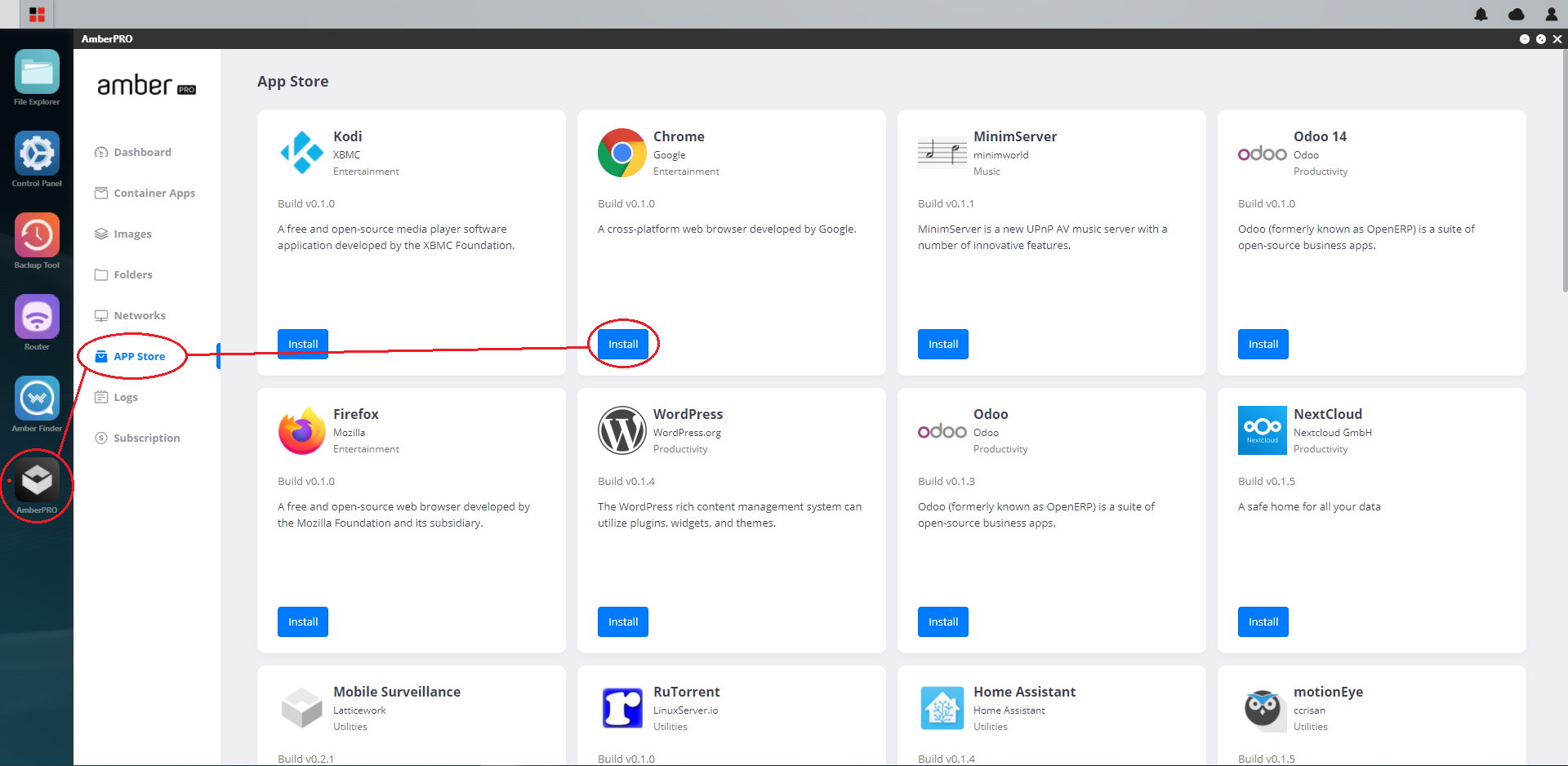Click the Odoo logo in second row
The width and height of the screenshot is (1568, 766).
pyautogui.click(x=942, y=431)
